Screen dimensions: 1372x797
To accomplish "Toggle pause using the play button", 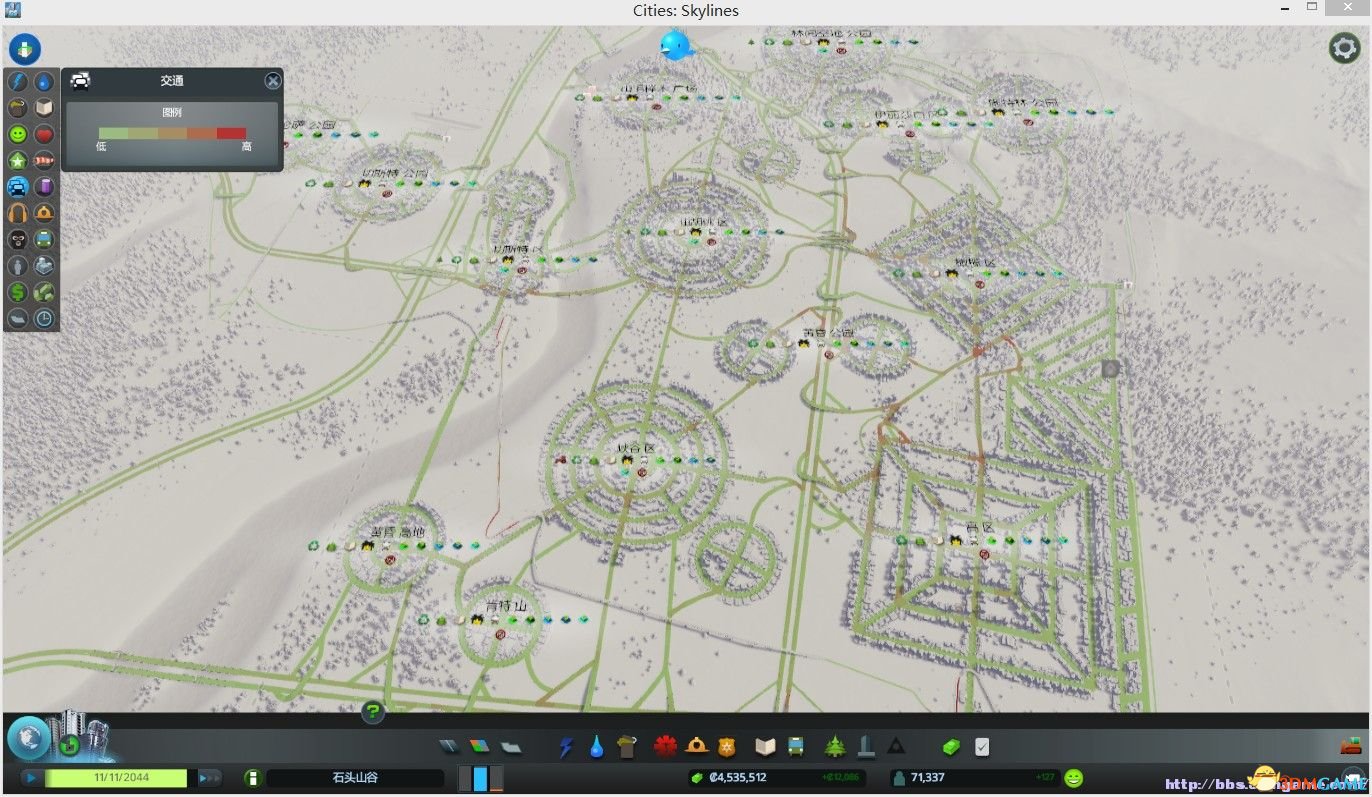I will [x=32, y=777].
